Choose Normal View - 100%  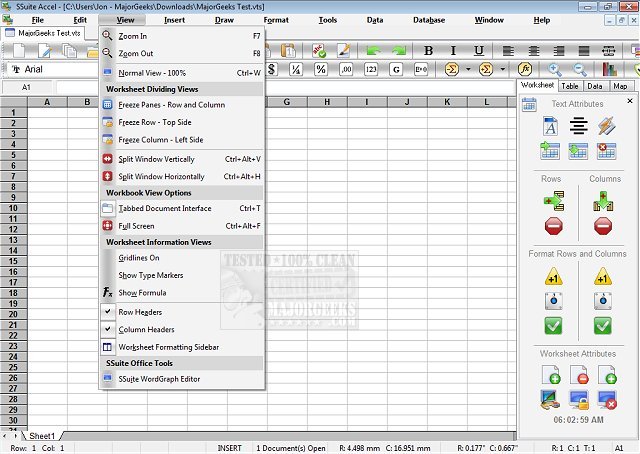click(182, 73)
